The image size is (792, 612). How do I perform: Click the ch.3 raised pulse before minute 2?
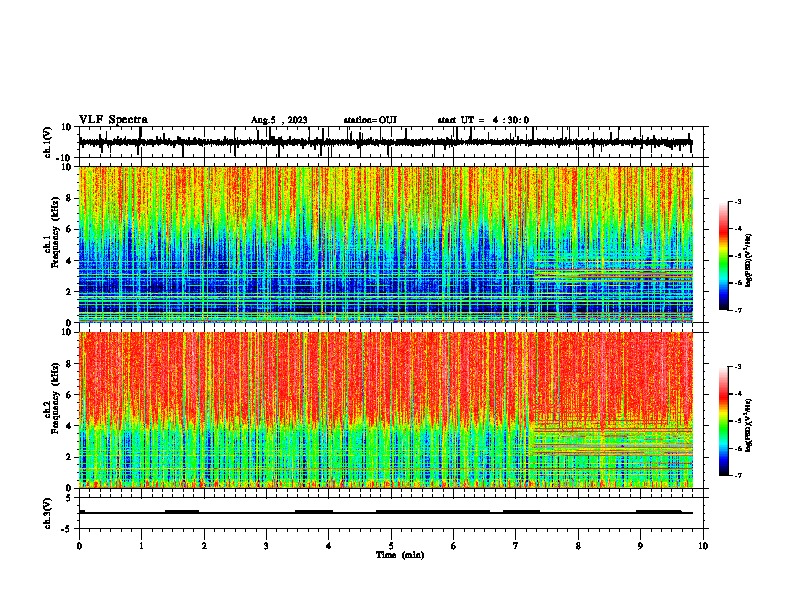tap(182, 512)
